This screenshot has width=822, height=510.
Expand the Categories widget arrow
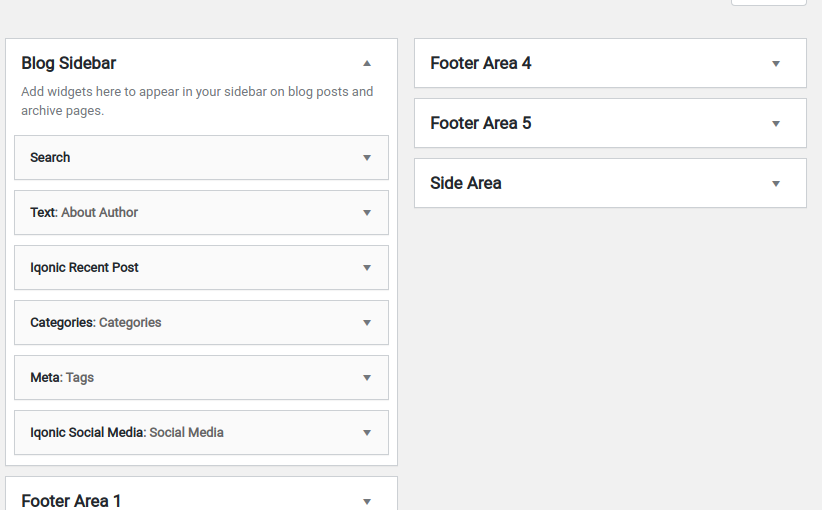coord(367,323)
